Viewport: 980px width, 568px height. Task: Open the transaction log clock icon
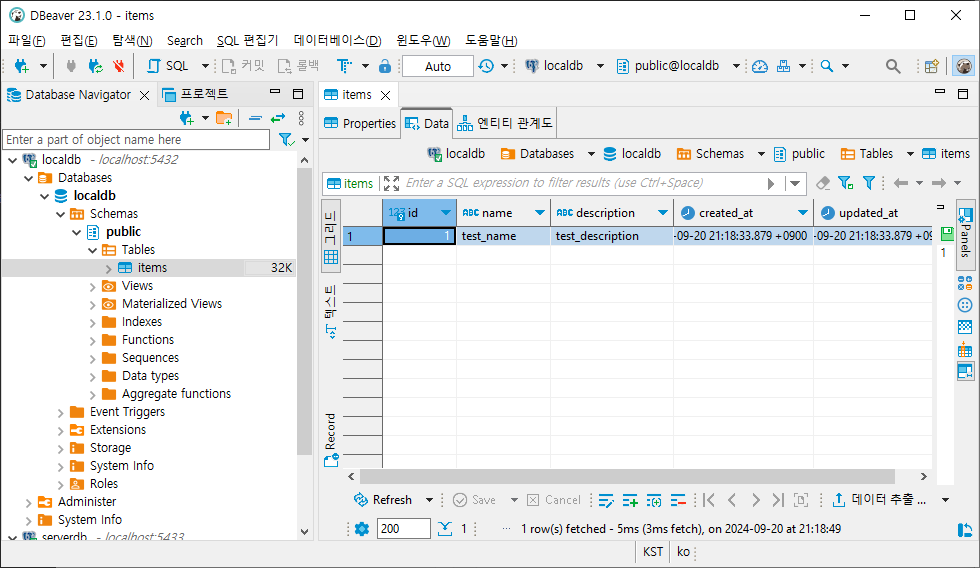tap(486, 66)
